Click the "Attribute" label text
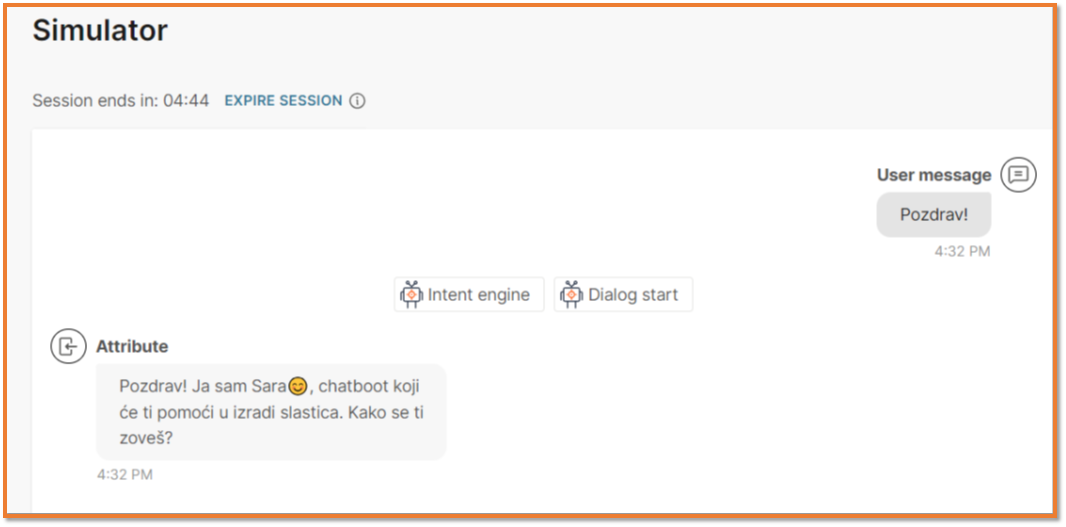 [132, 347]
